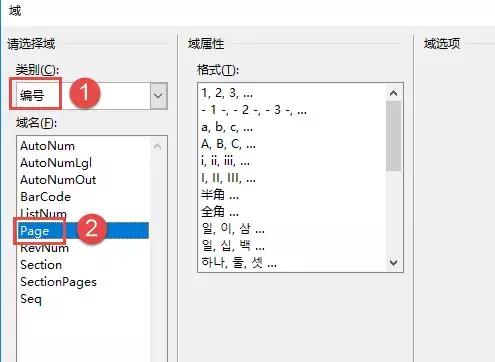
Task: Select ListNum field name
Action: coord(43,213)
